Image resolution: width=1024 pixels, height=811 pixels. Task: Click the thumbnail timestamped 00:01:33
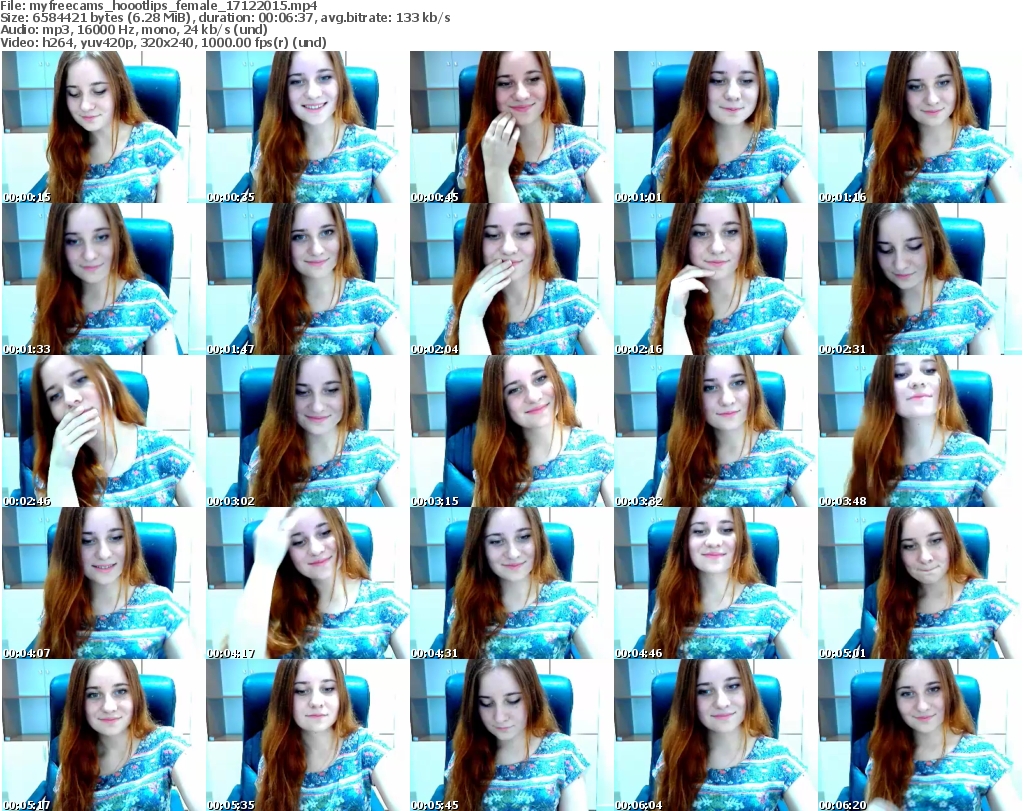point(103,279)
